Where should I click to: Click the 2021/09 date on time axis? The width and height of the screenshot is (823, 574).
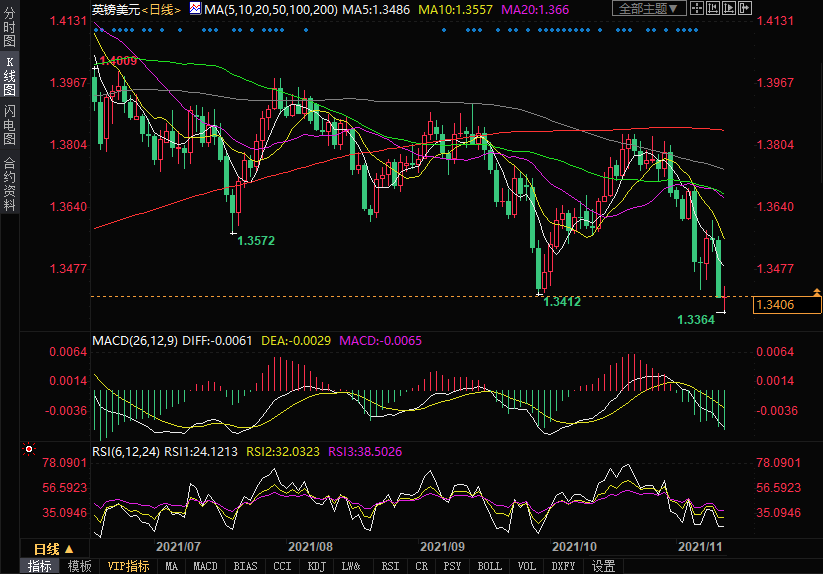pos(441,548)
